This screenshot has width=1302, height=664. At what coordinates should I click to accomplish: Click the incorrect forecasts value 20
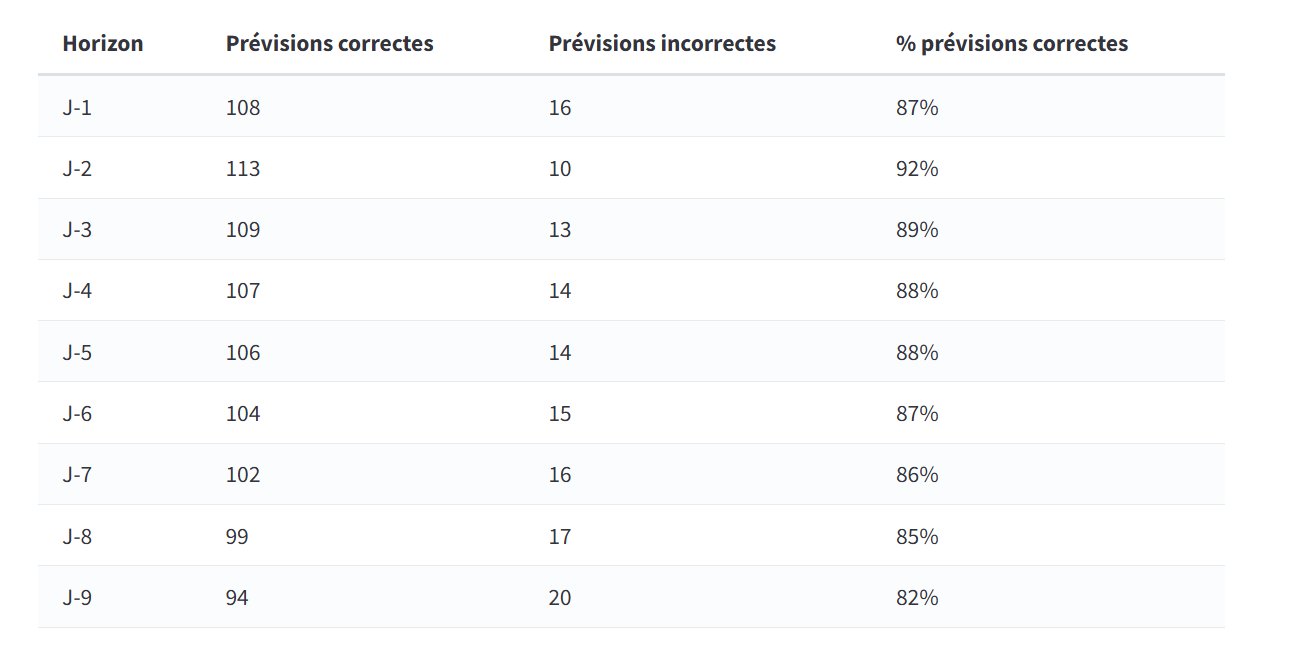(560, 598)
